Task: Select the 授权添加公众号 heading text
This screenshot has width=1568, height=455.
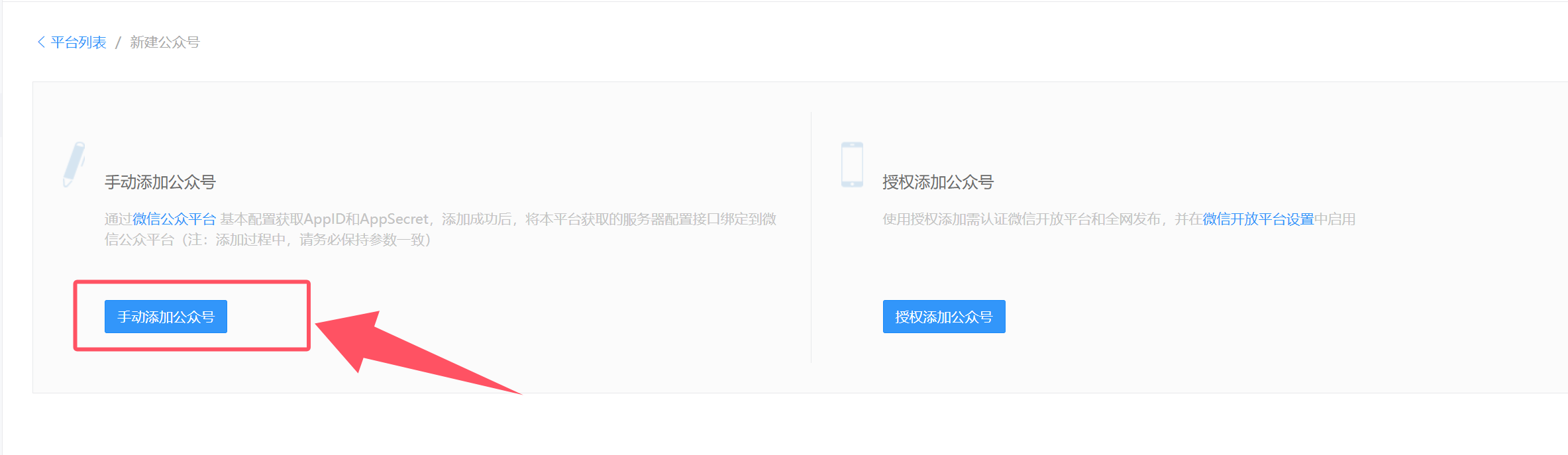Action: tap(938, 182)
